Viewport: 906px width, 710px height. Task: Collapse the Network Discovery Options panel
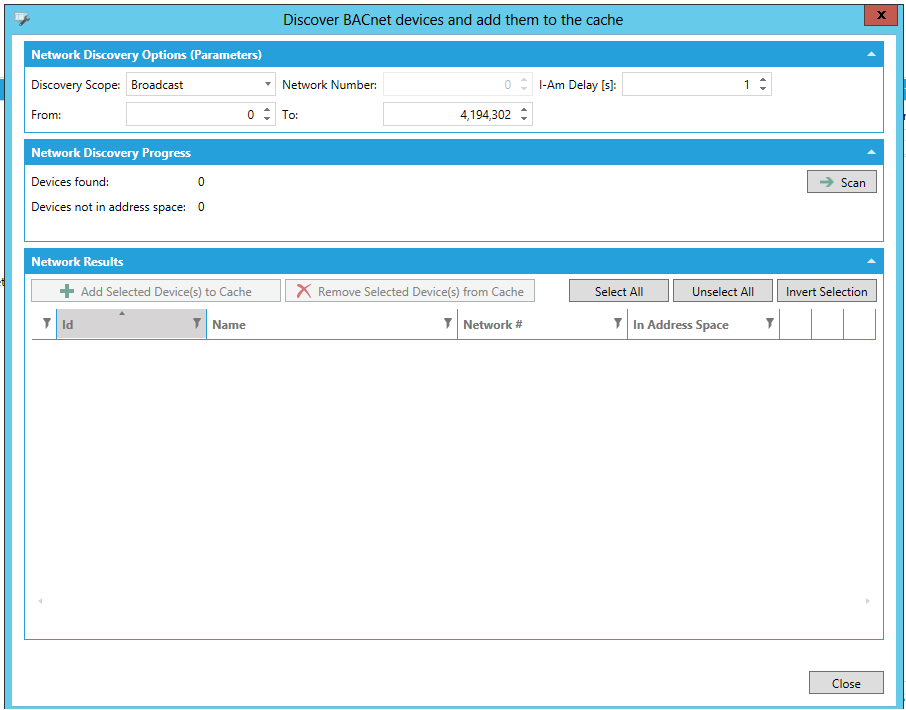pos(871,54)
